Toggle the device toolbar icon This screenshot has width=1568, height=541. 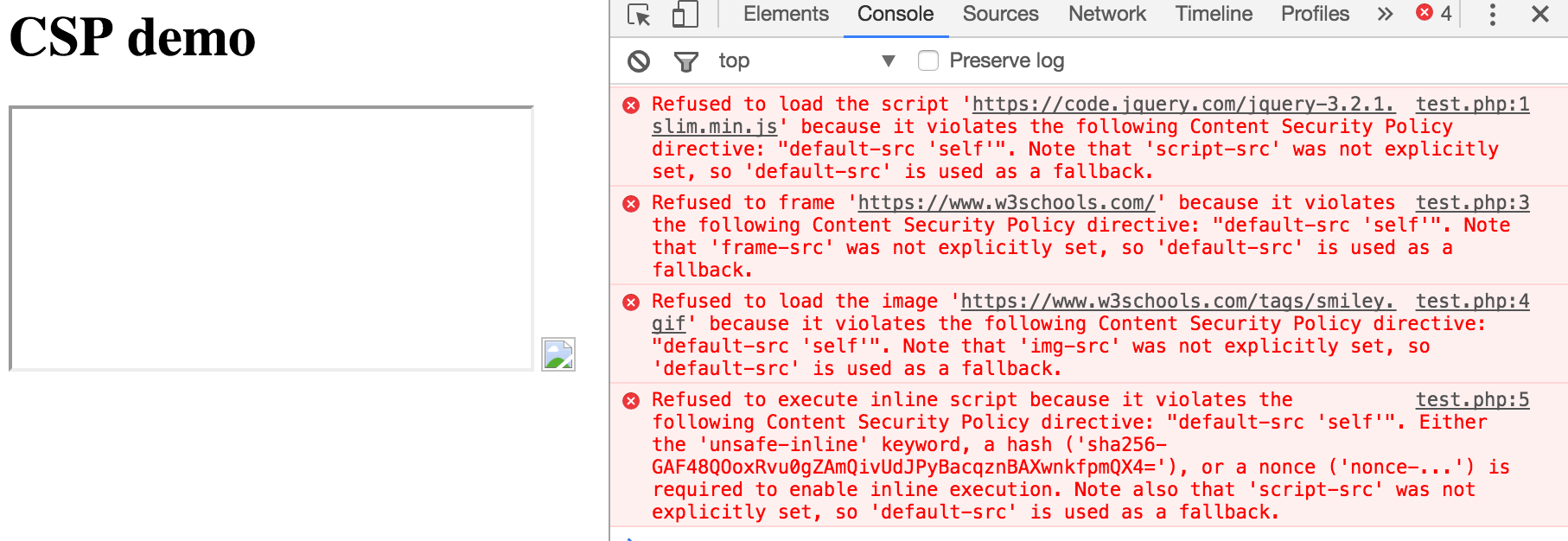[x=685, y=15]
